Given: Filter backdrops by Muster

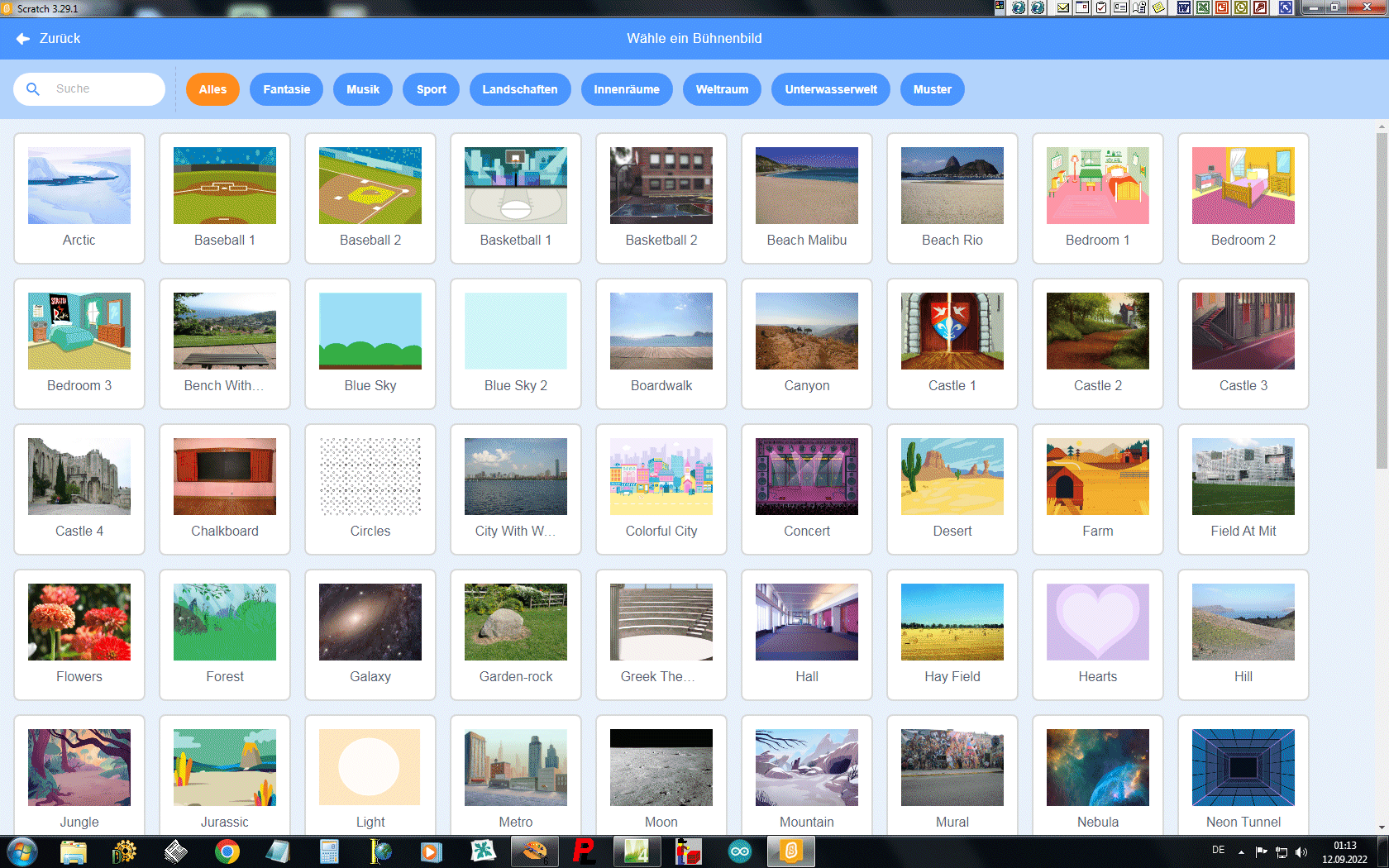Looking at the screenshot, I should click(932, 89).
